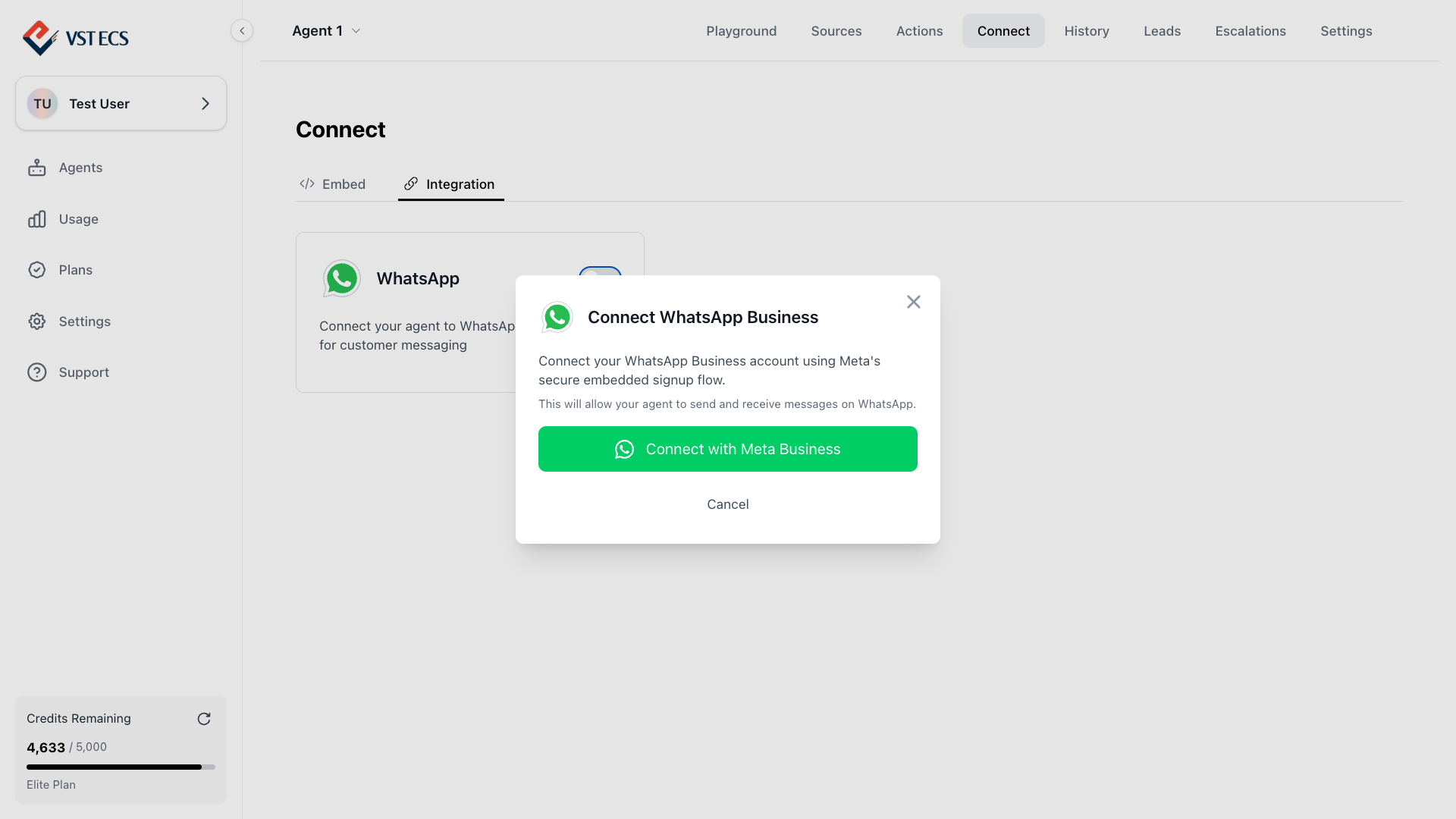Open the Support sidebar link

pyautogui.click(x=84, y=372)
